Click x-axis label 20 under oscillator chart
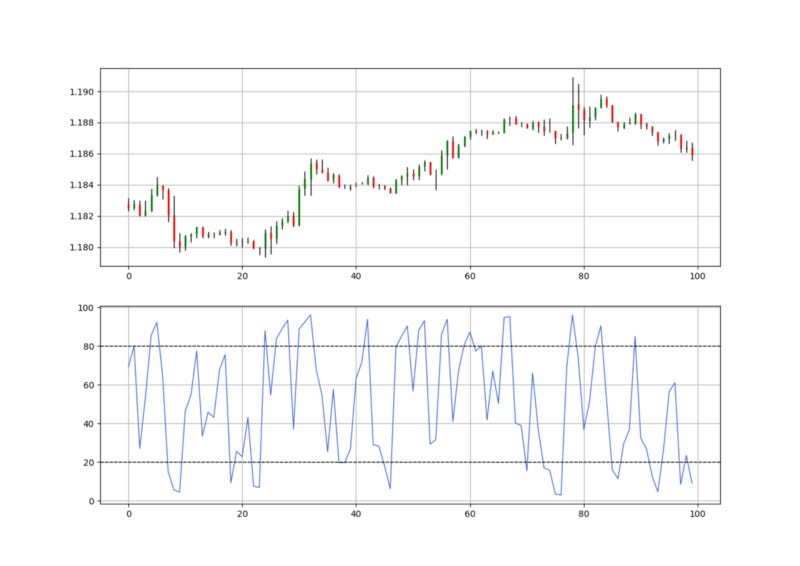The width and height of the screenshot is (800, 566). click(242, 514)
